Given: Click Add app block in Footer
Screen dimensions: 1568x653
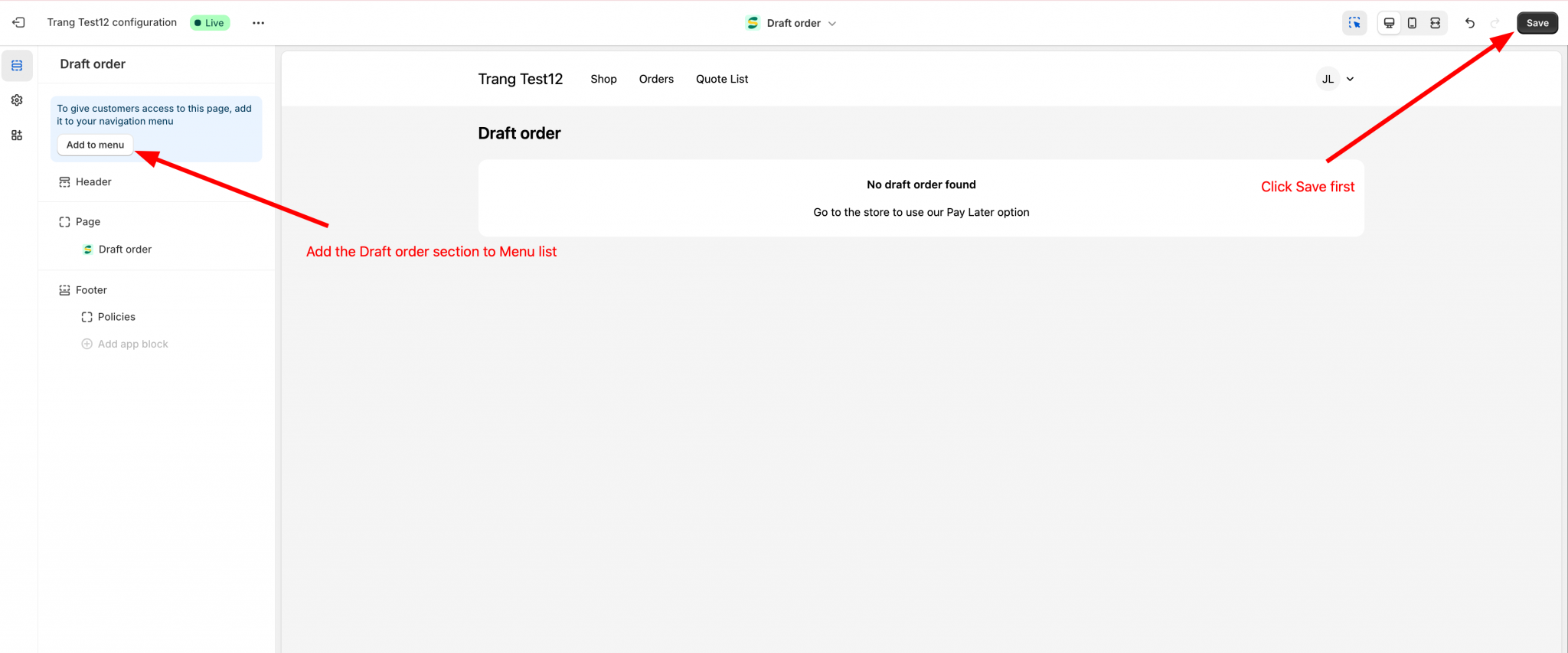Looking at the screenshot, I should click(132, 344).
